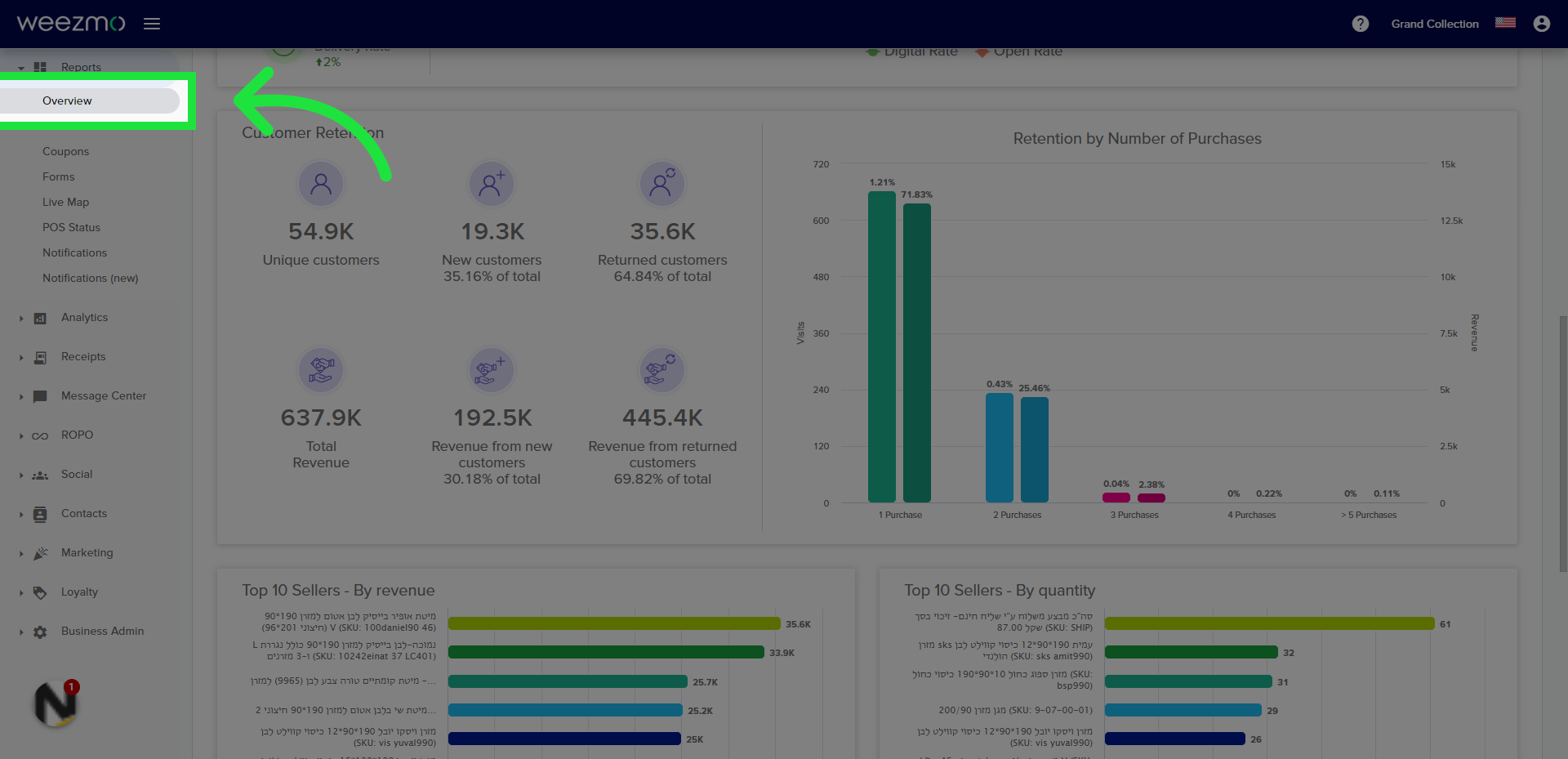Viewport: 1568px width, 759px height.
Task: Click the Loyalty tag icon
Action: click(x=40, y=592)
